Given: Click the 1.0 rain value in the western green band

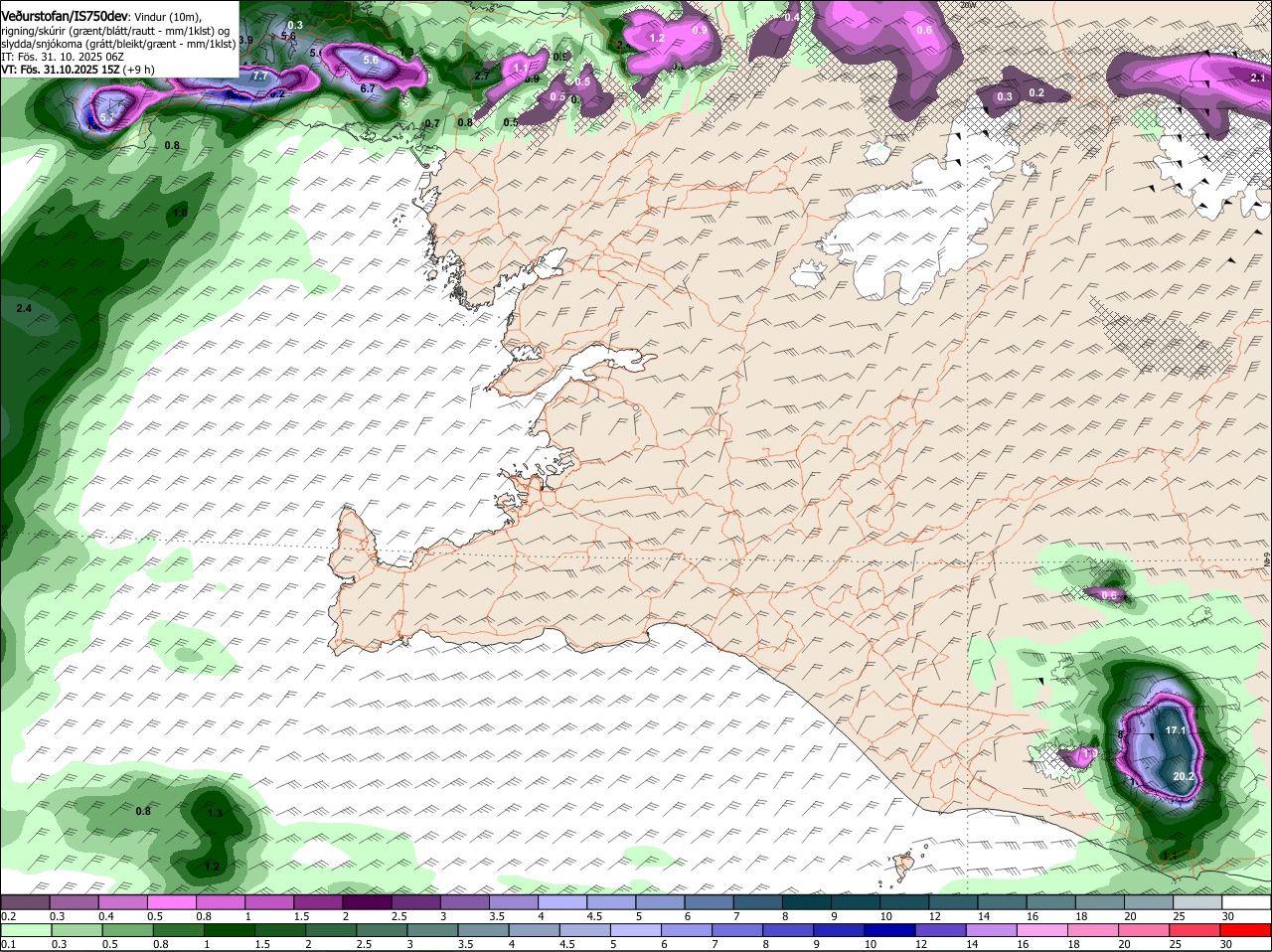Looking at the screenshot, I should click(x=180, y=213).
